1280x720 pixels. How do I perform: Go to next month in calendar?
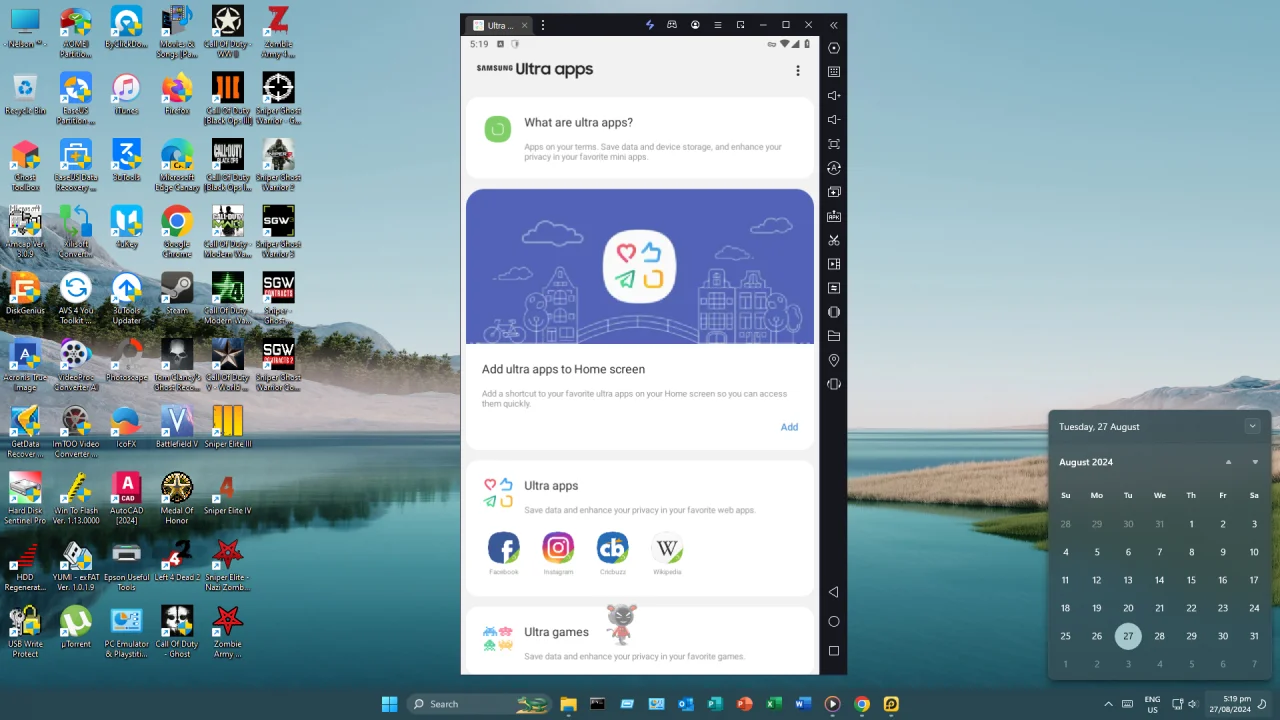[x=1255, y=462]
